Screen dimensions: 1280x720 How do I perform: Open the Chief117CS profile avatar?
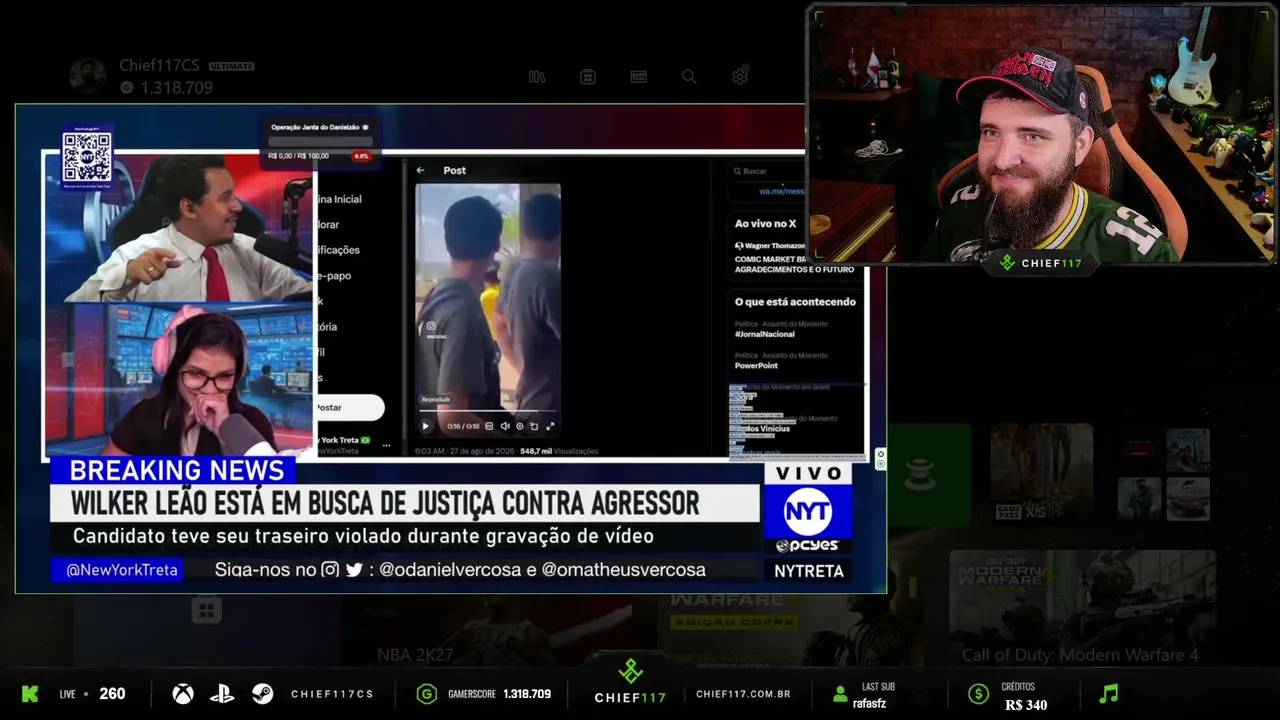[x=88, y=76]
